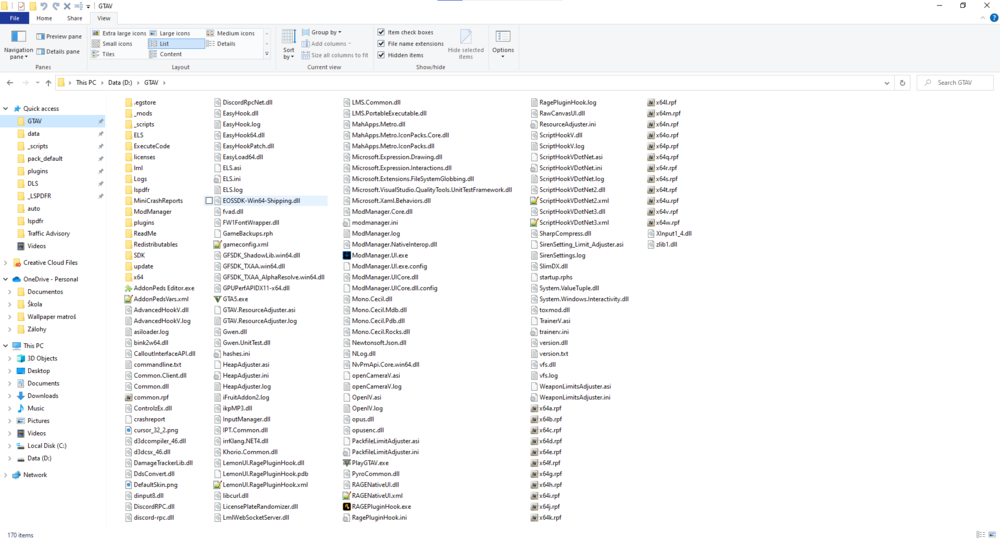Click the cursor_32_2.png file icon
The width and height of the screenshot is (1000, 541).
point(128,430)
